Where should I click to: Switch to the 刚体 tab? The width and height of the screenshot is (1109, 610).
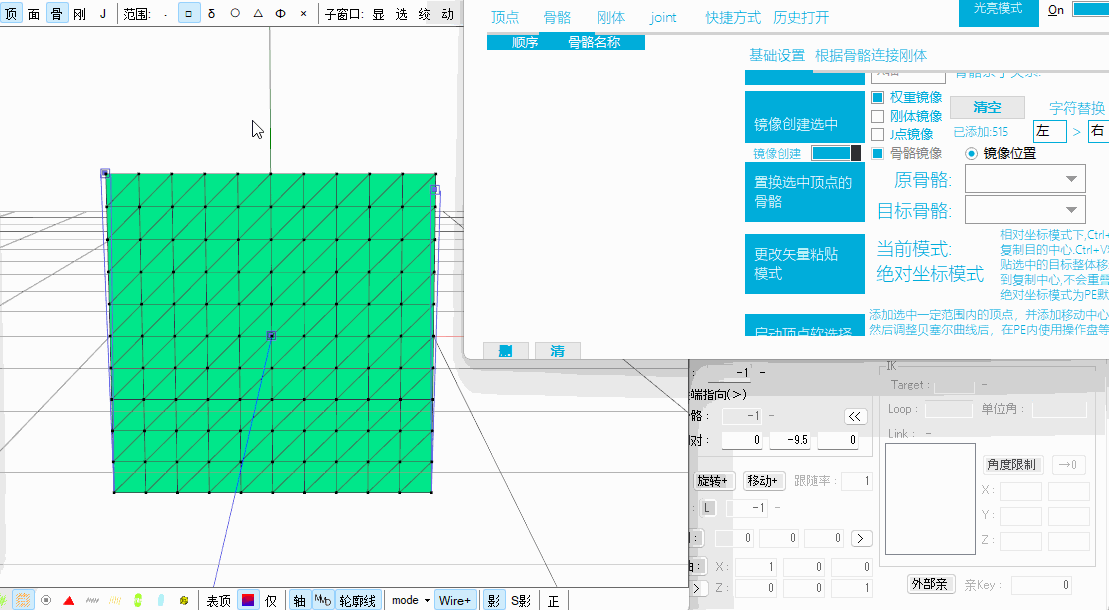point(610,18)
